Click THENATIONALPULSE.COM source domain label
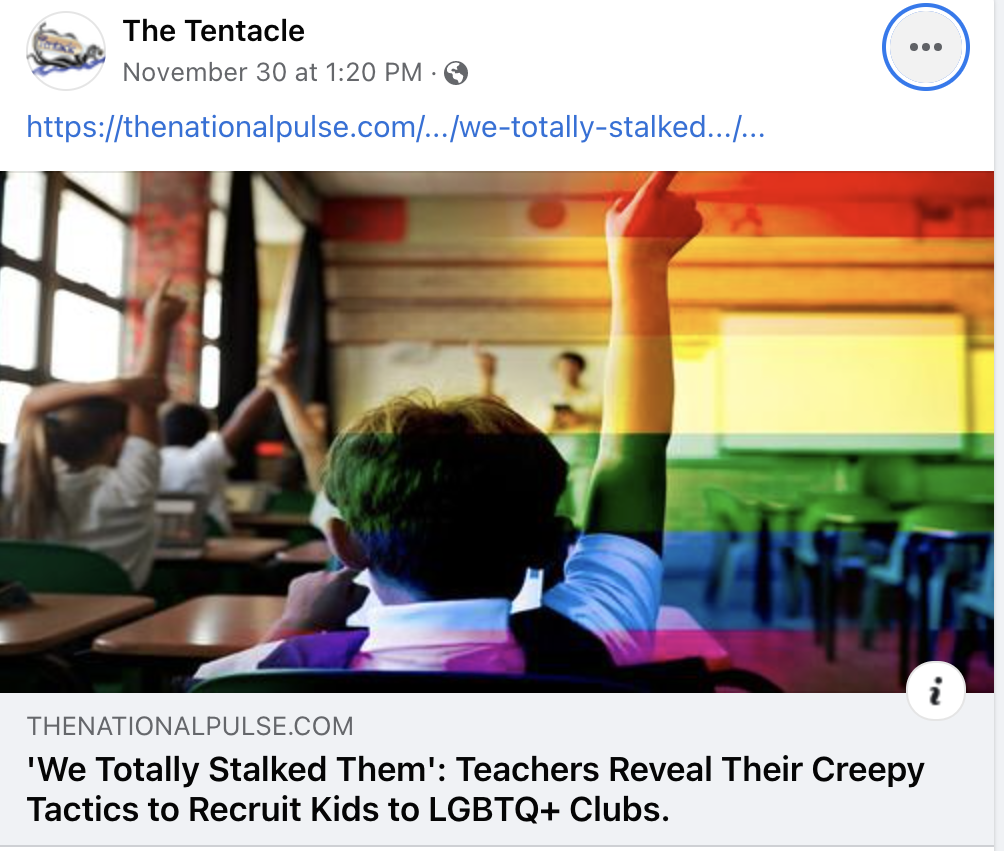The width and height of the screenshot is (1004, 851). click(x=190, y=726)
